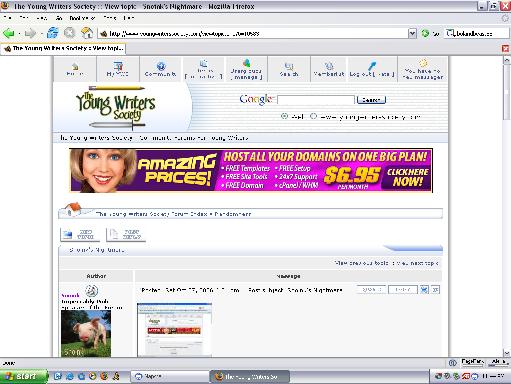Select the Web radio button under Google search
511x384 pixels.
[284, 116]
